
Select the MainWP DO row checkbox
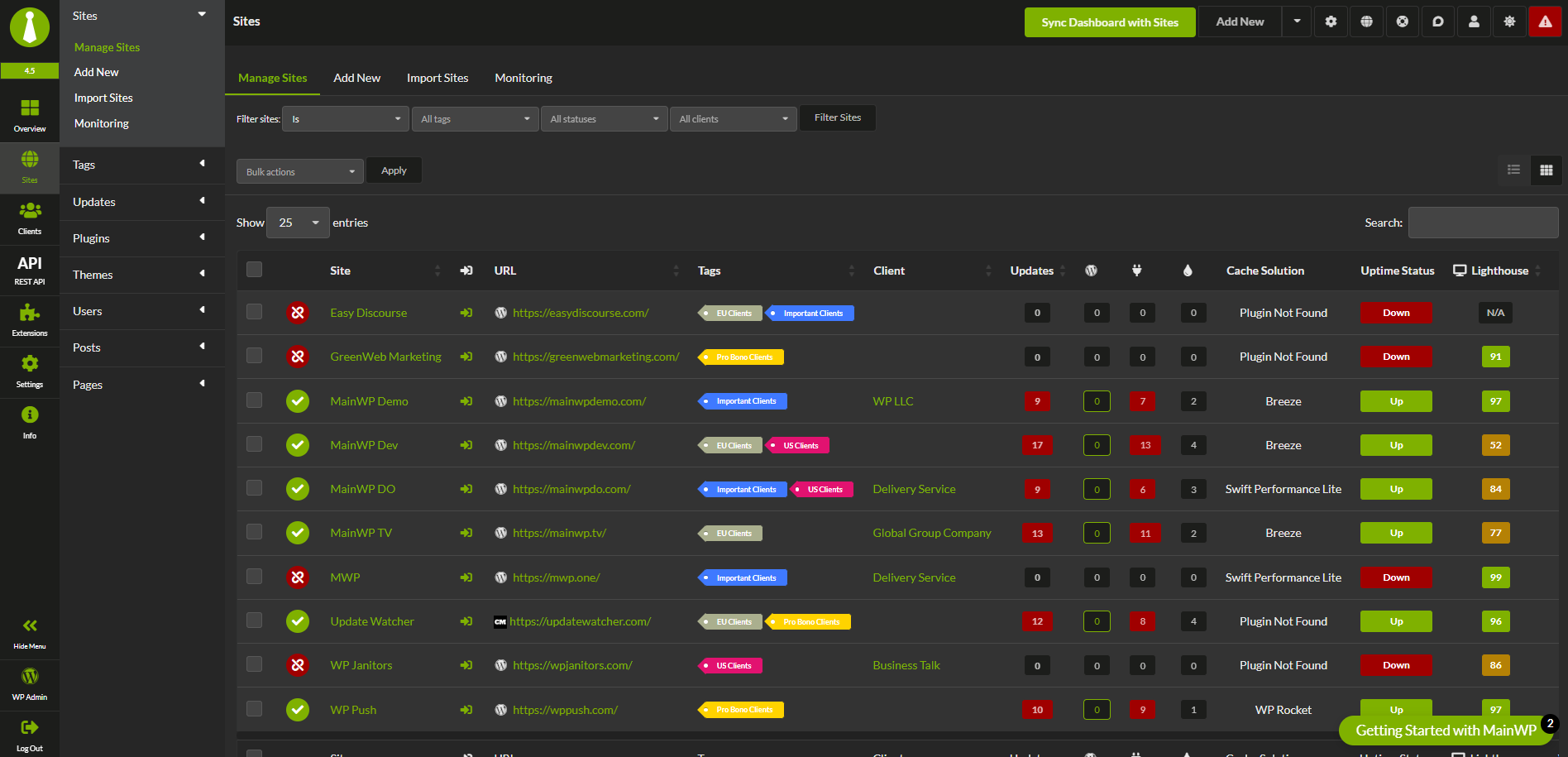click(255, 488)
